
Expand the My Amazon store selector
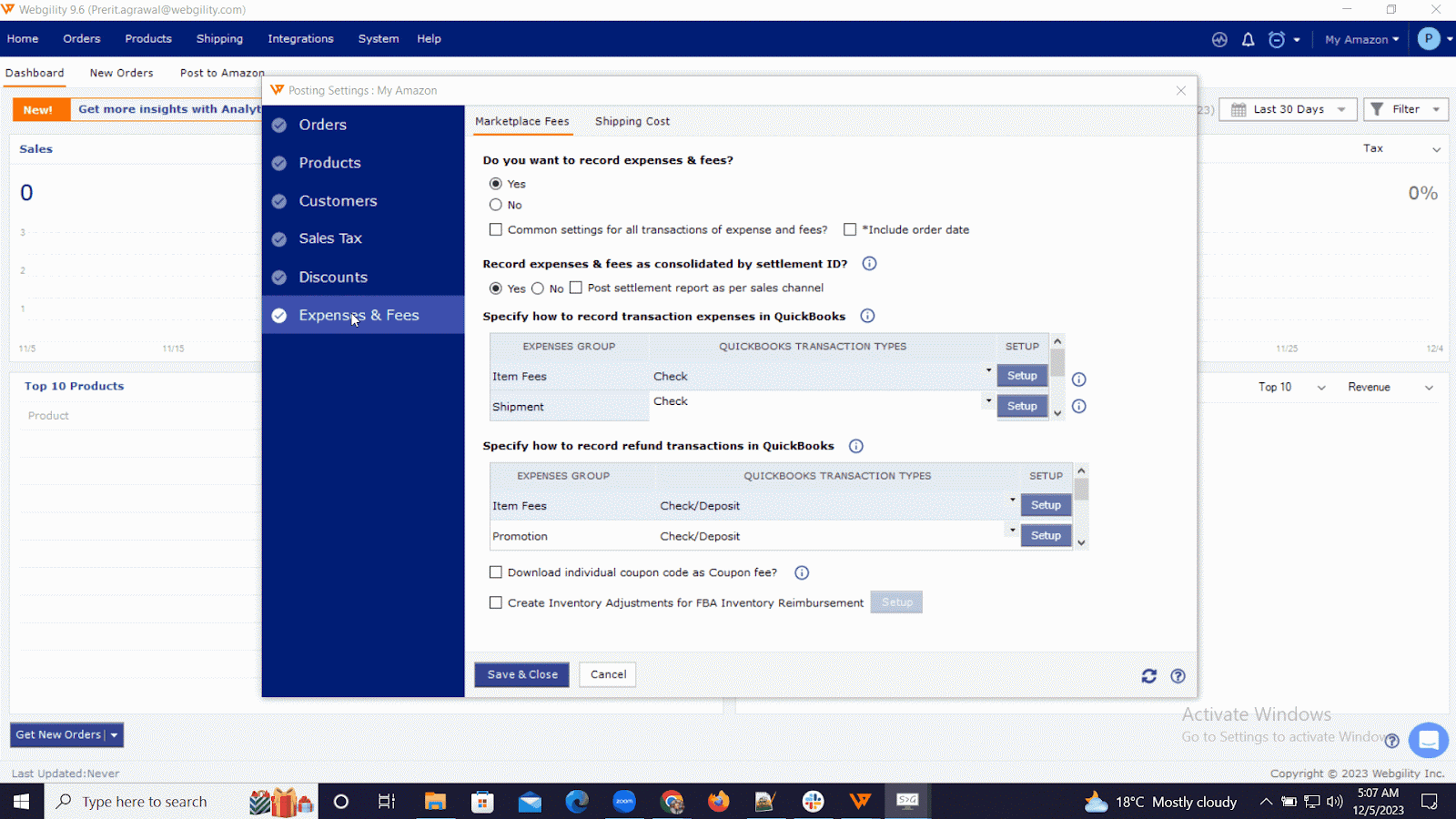point(1362,39)
